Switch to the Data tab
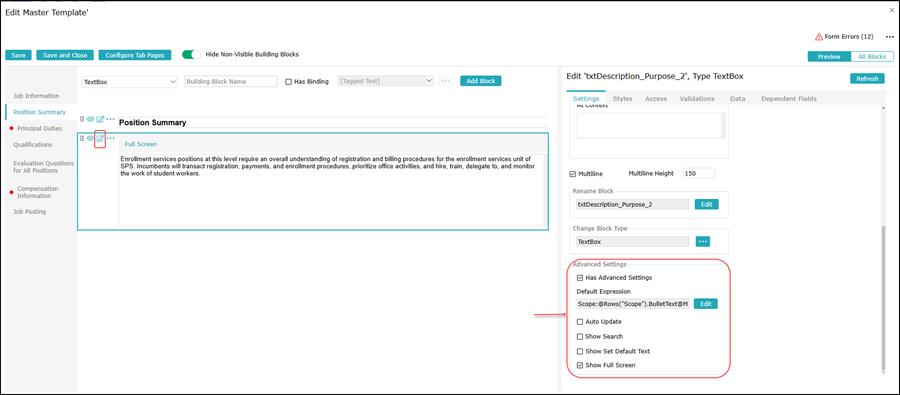This screenshot has width=900, height=395. click(x=738, y=99)
